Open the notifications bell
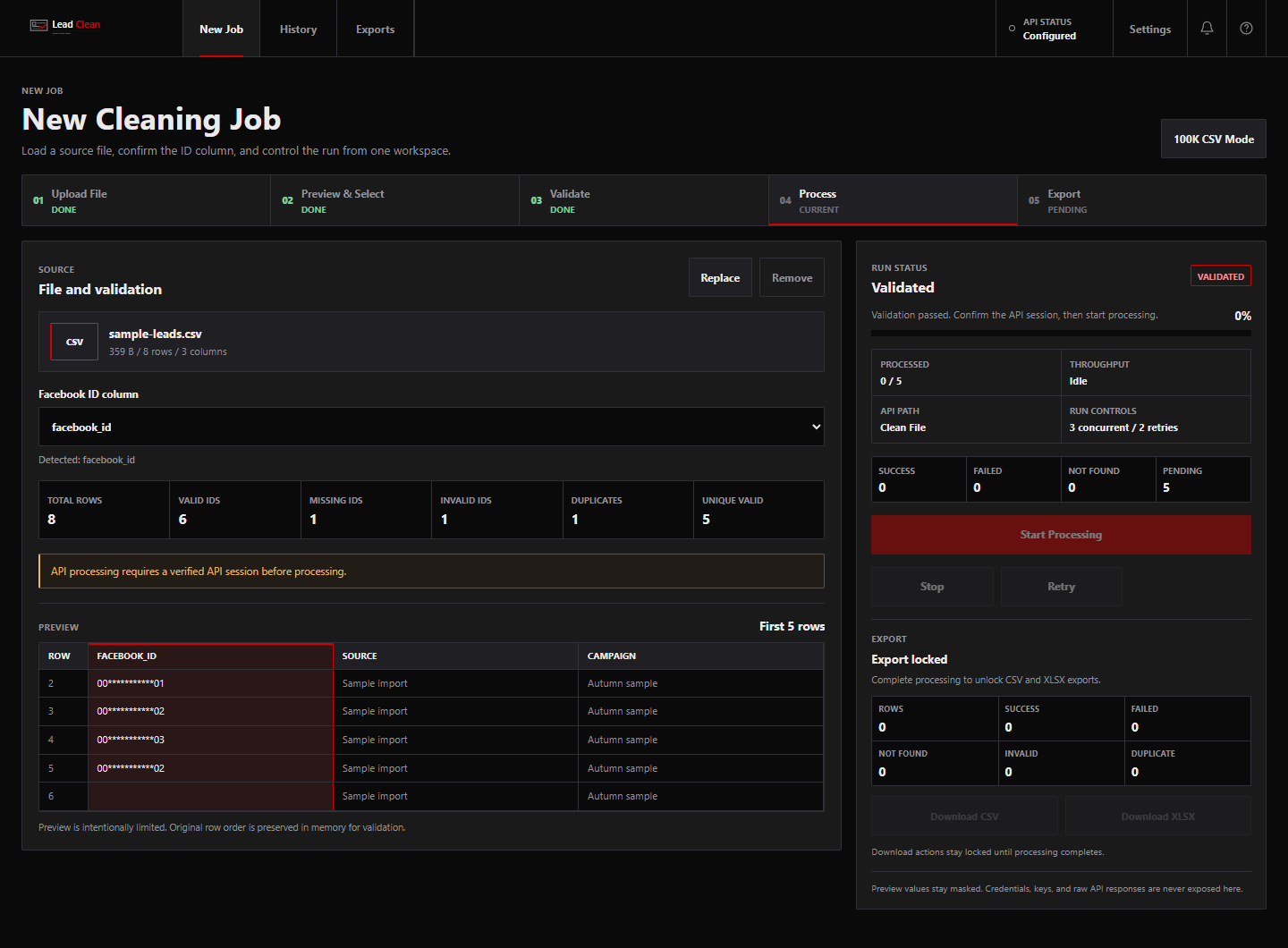 pyautogui.click(x=1207, y=29)
